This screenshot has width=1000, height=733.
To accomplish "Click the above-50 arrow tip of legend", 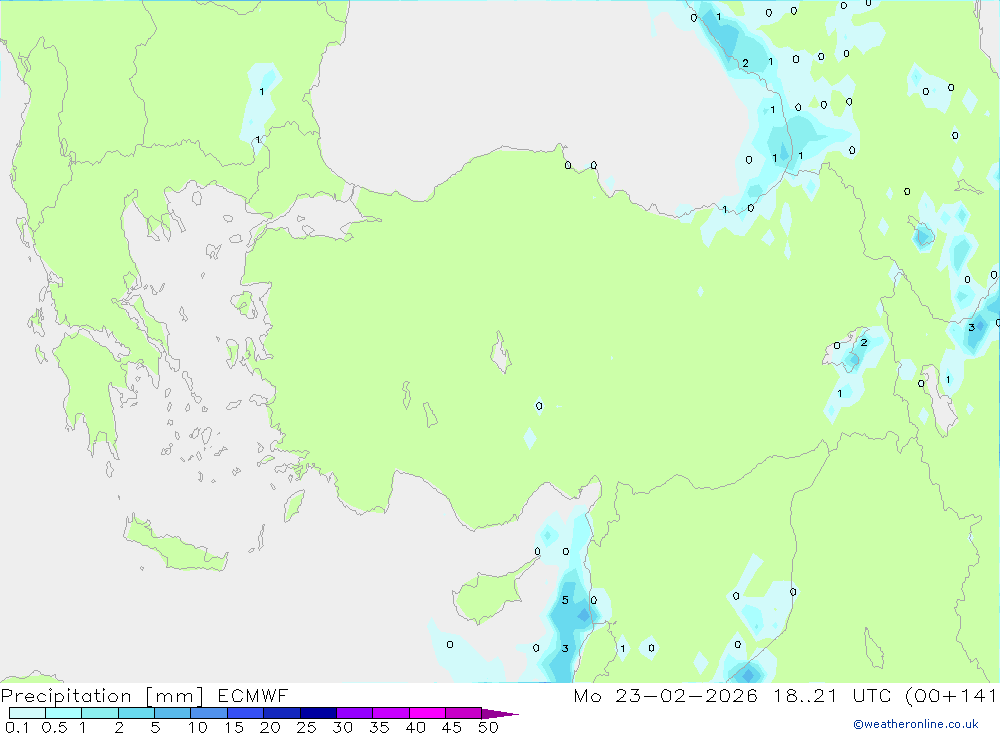I will coord(500,714).
